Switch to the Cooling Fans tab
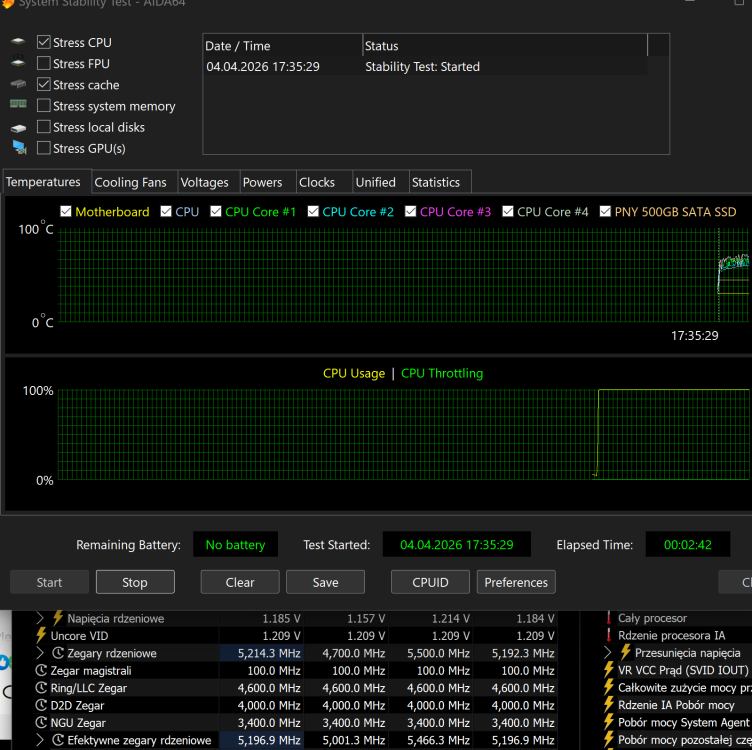Screen dimensions: 752x750 click(130, 182)
